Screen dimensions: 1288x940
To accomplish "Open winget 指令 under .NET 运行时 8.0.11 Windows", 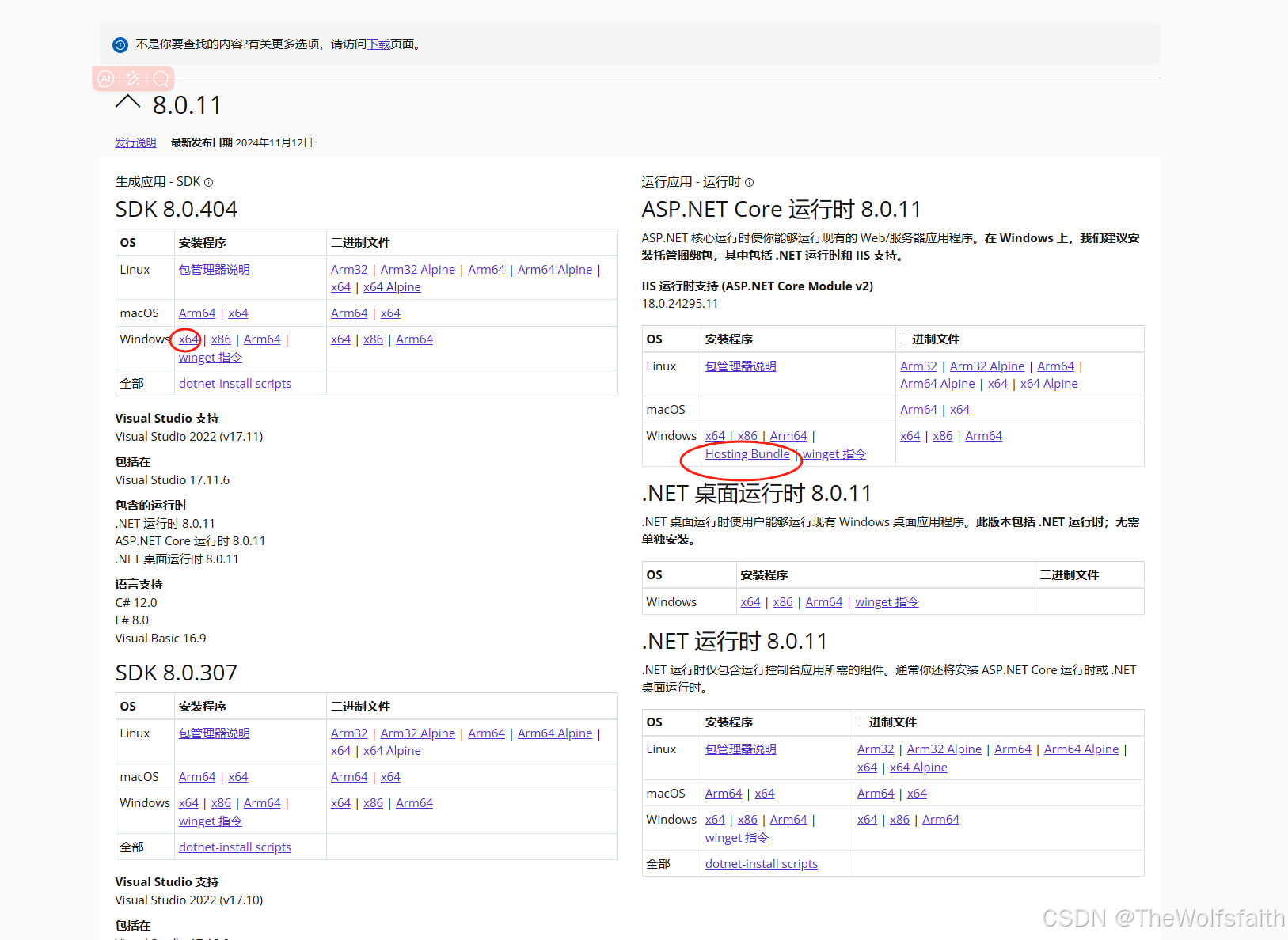I will point(735,837).
